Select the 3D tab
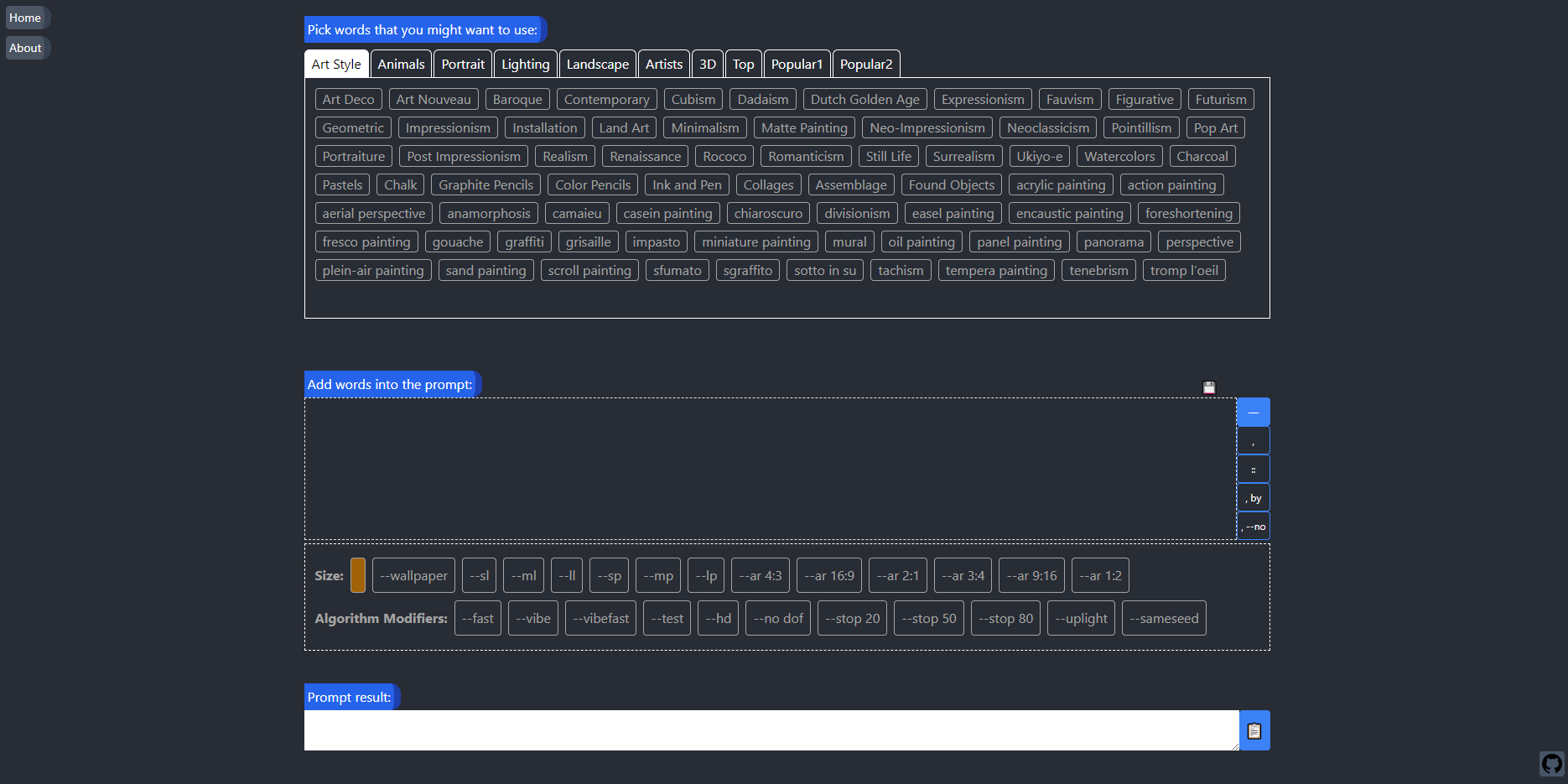The width and height of the screenshot is (1568, 784). point(708,64)
